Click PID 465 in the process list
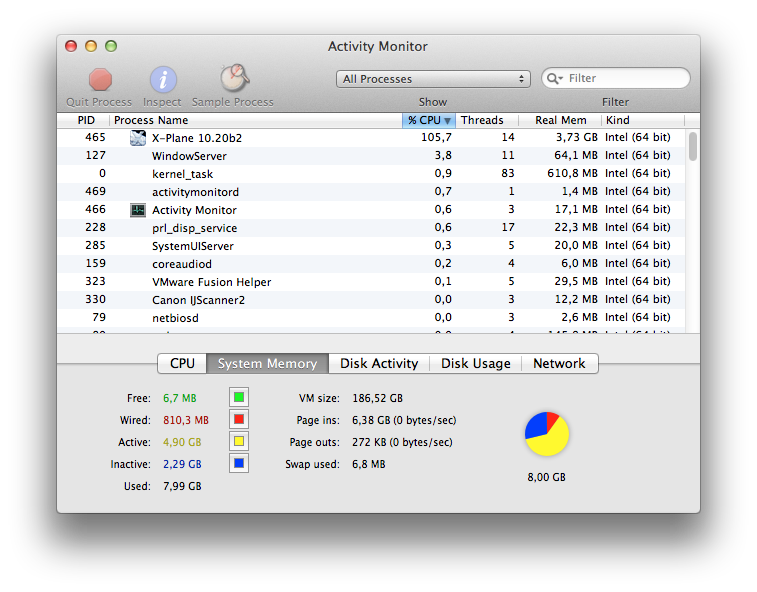Viewport: 757px width, 592px height. [95, 138]
